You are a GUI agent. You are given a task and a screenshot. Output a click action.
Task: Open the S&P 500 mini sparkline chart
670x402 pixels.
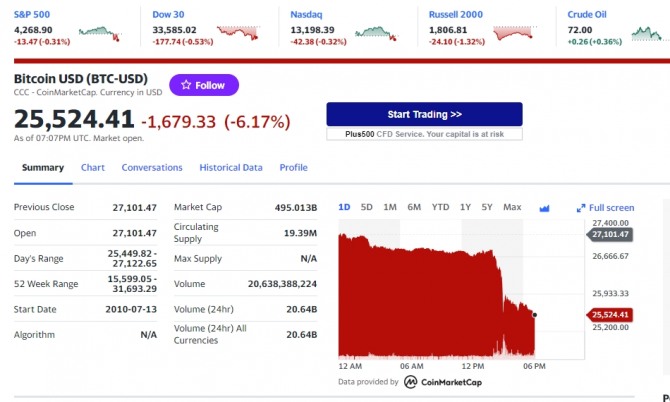pos(100,34)
